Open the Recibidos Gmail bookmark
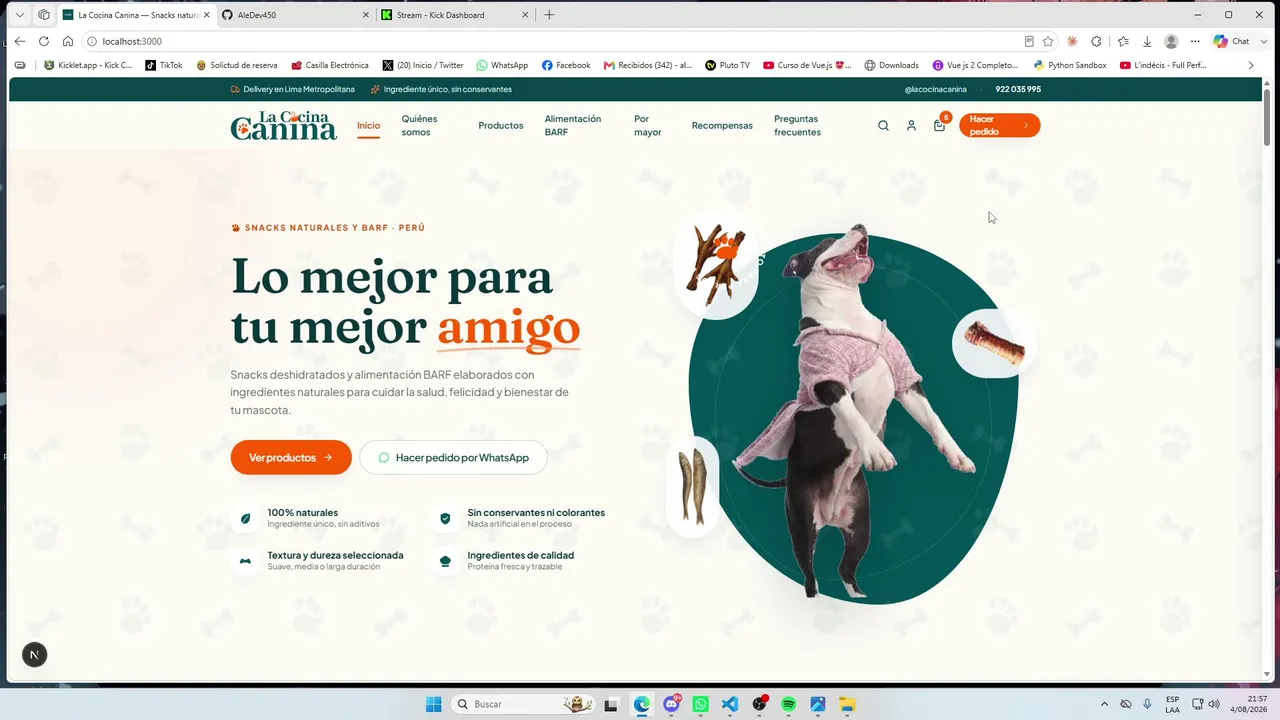1280x720 pixels. tap(648, 65)
